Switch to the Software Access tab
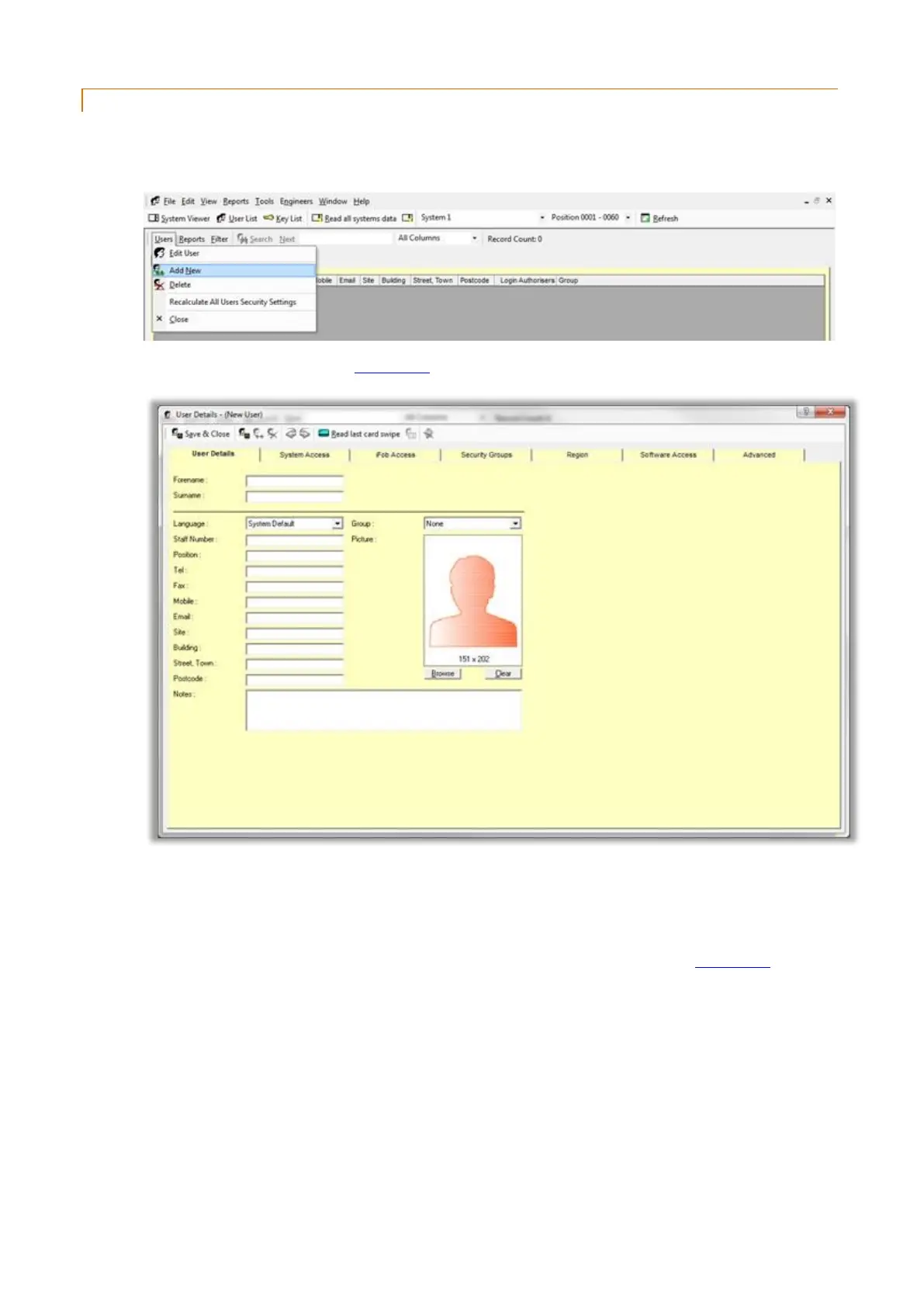This screenshot has width=924, height=1307. pyautogui.click(x=668, y=455)
